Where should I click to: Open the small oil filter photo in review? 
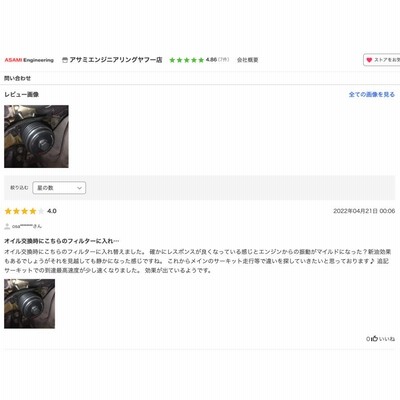(29, 304)
